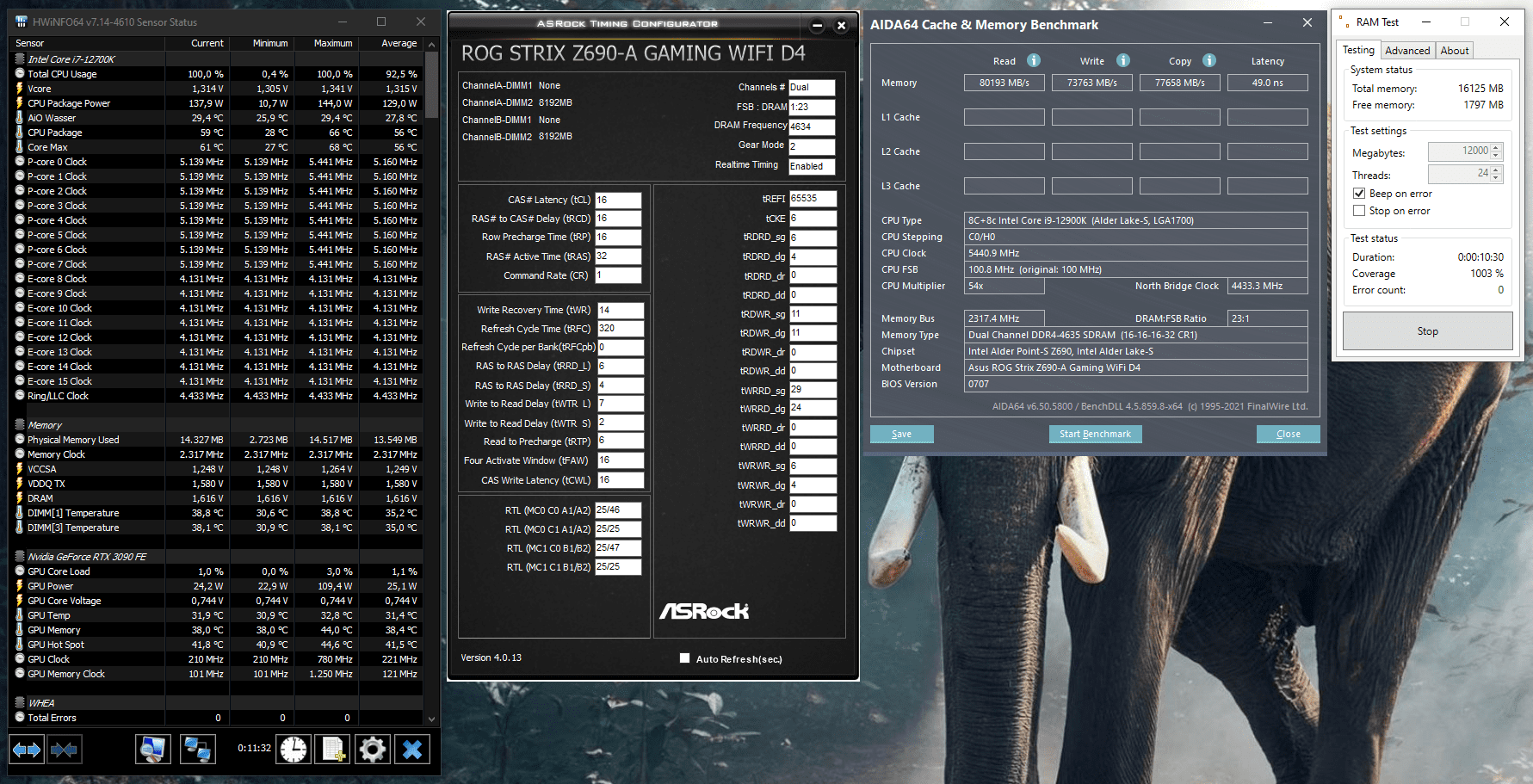Open the About tab in RAM Test

pos(1455,51)
